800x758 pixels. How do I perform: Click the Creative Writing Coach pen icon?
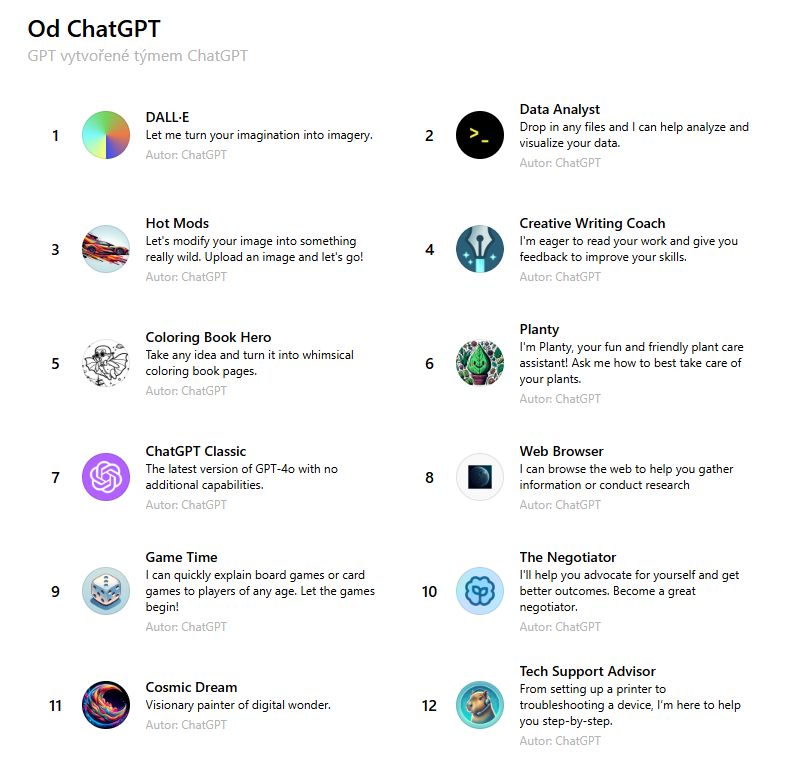pos(480,249)
